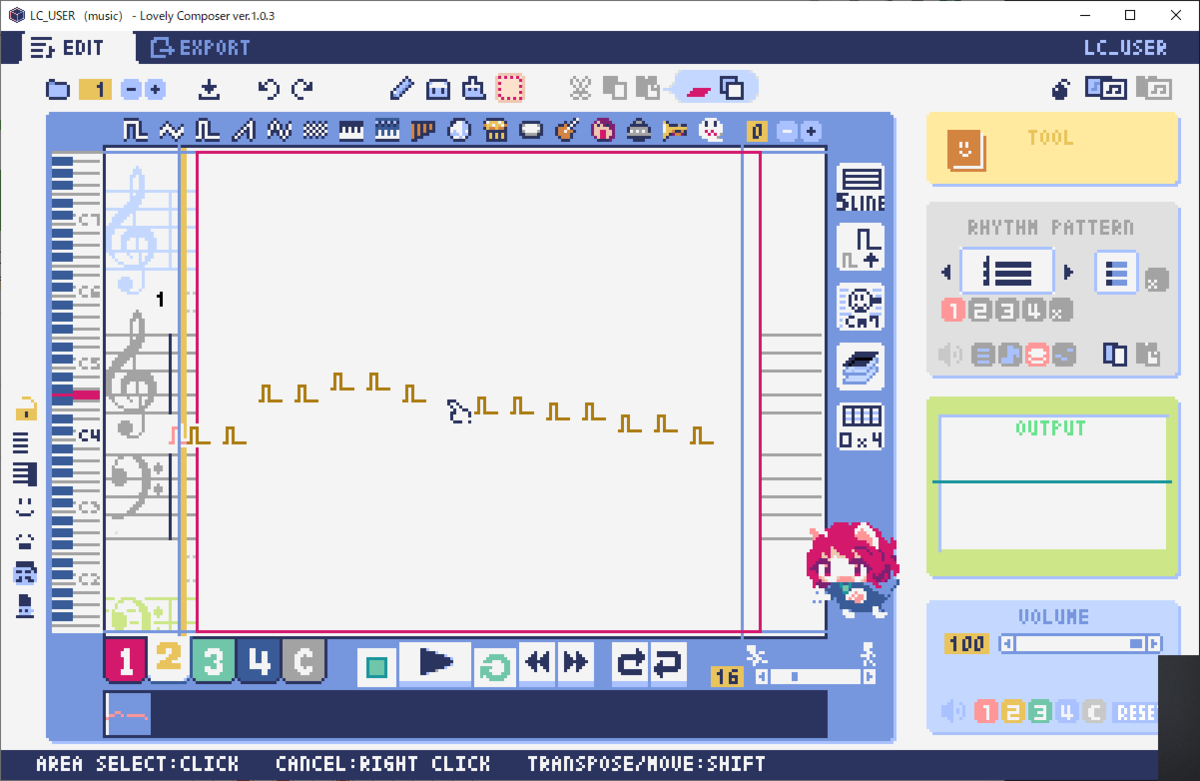Click the volume slider track

1081,644
